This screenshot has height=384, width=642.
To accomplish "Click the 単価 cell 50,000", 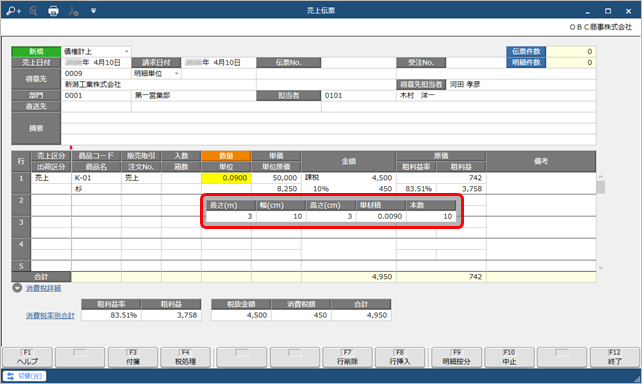I will pos(276,178).
